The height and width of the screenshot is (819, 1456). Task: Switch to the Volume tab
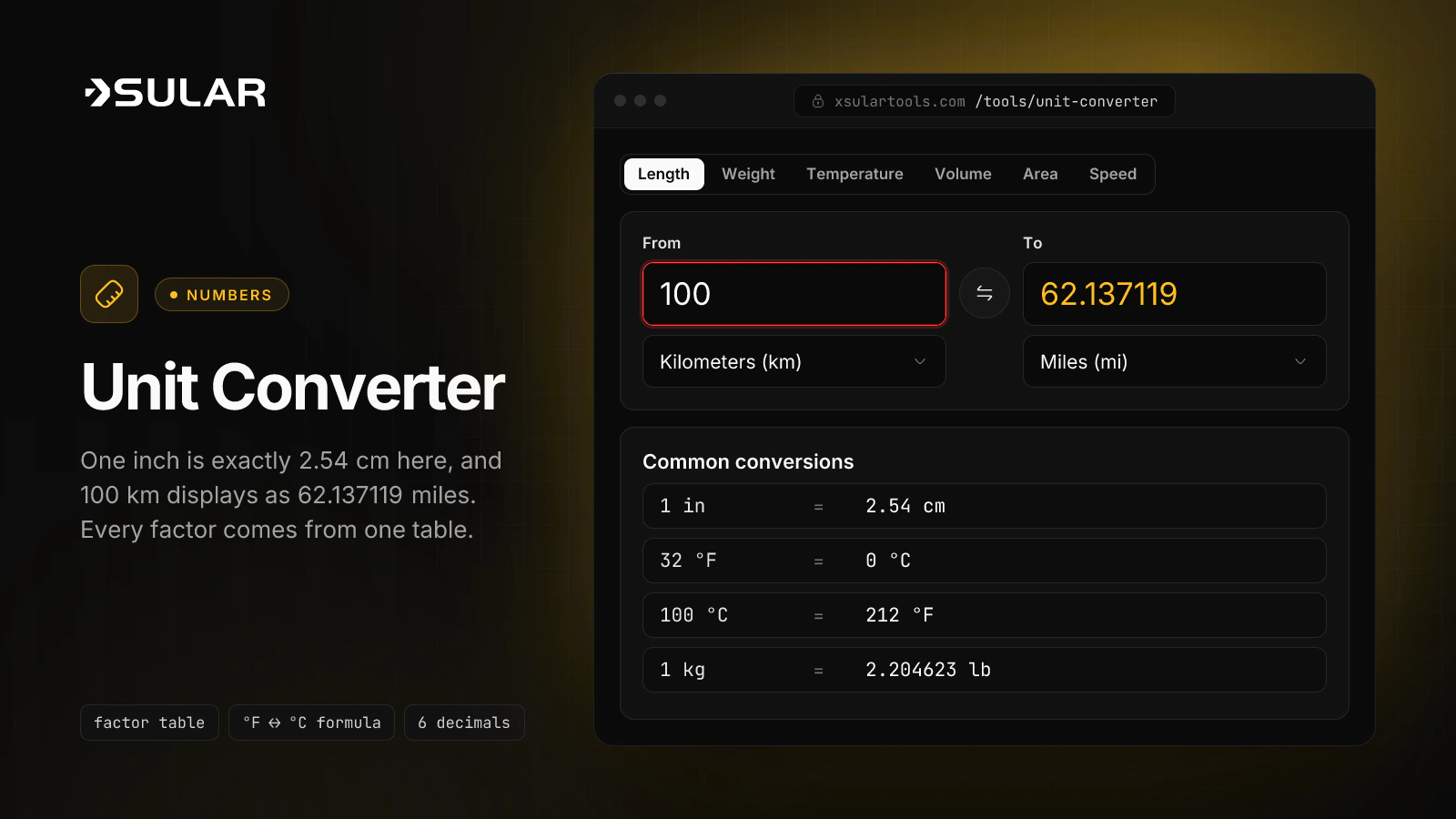(x=963, y=174)
